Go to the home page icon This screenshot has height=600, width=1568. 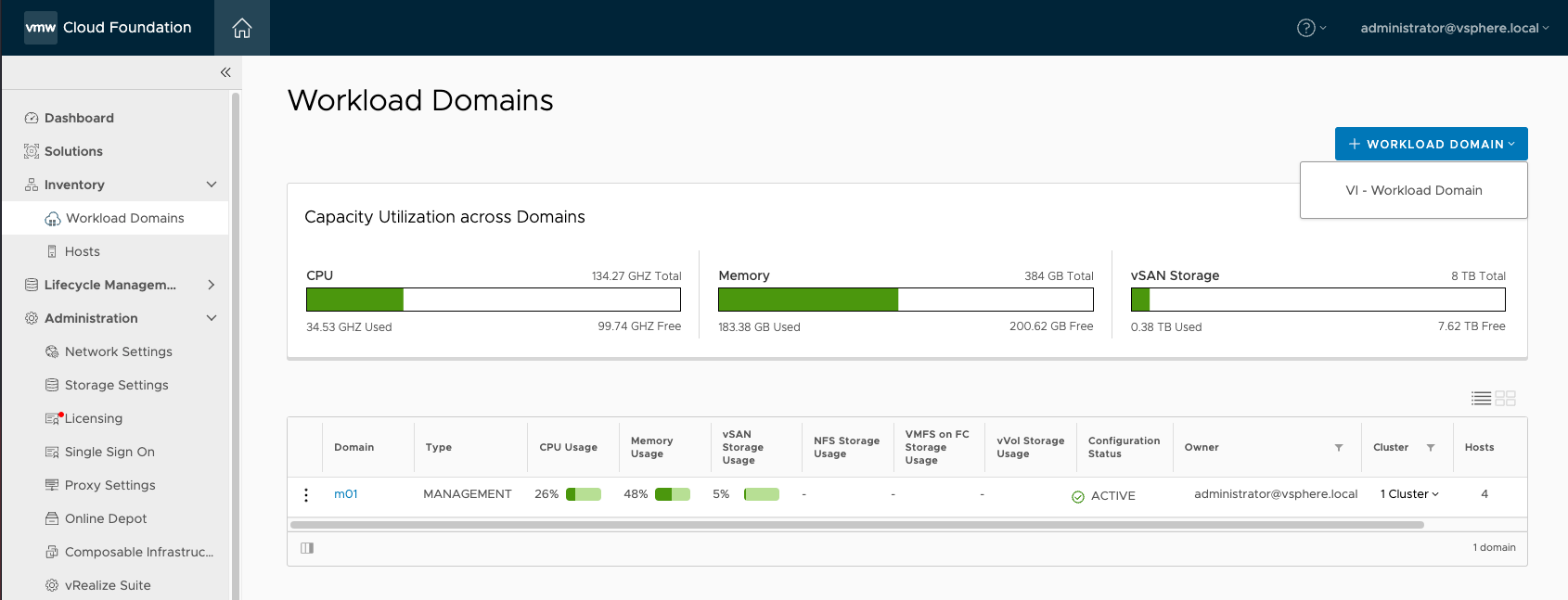(242, 28)
